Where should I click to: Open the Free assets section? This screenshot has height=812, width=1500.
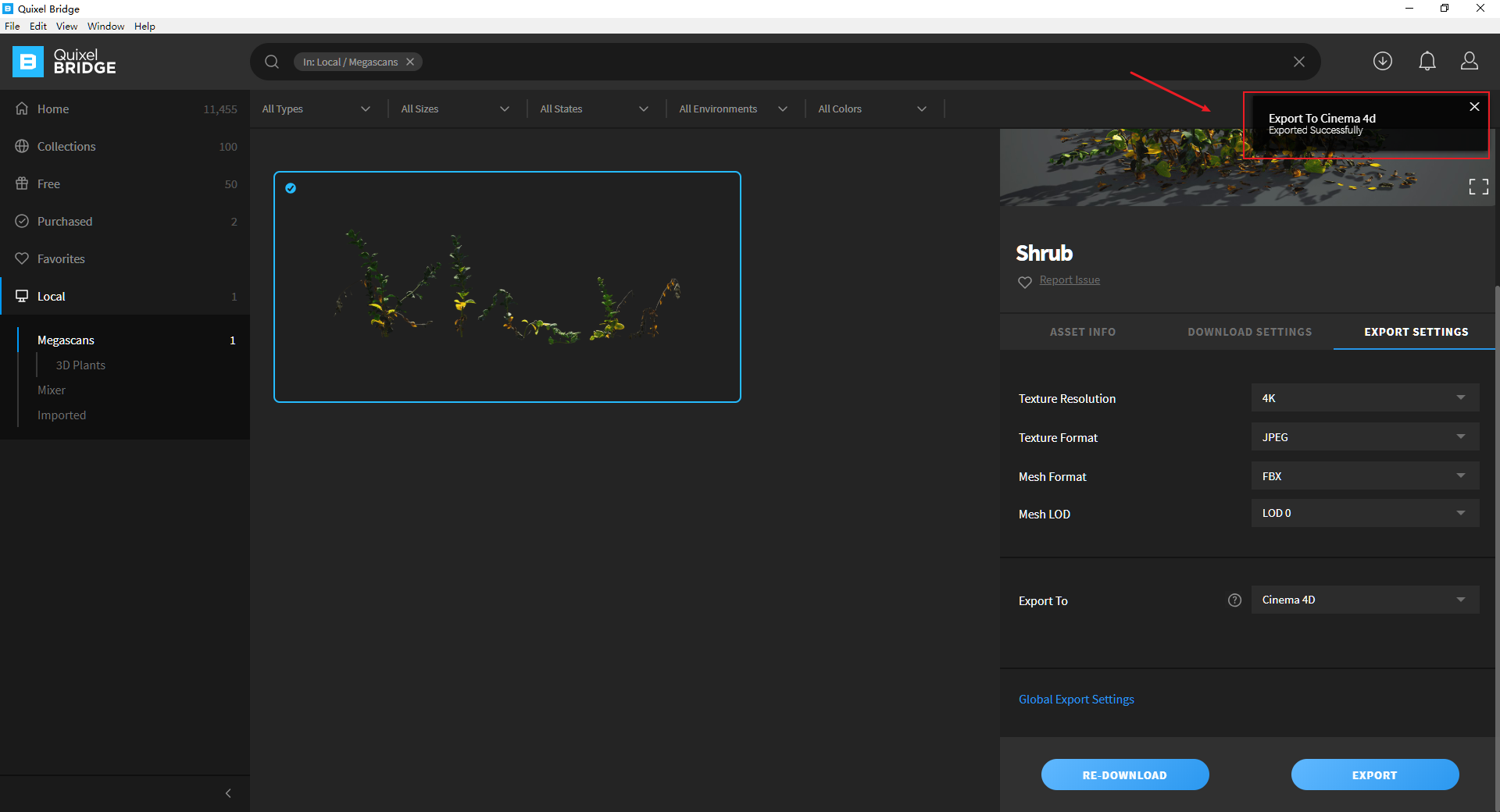pos(125,184)
